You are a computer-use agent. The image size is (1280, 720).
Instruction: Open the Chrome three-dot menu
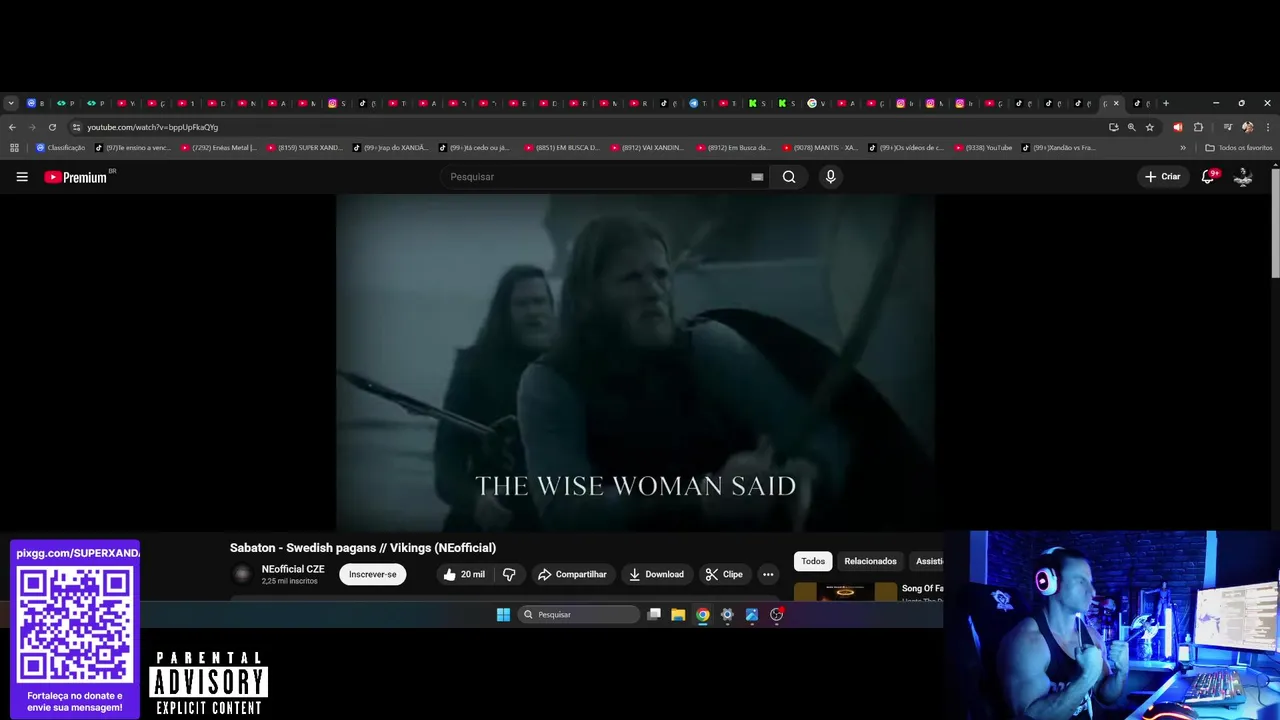1268,127
